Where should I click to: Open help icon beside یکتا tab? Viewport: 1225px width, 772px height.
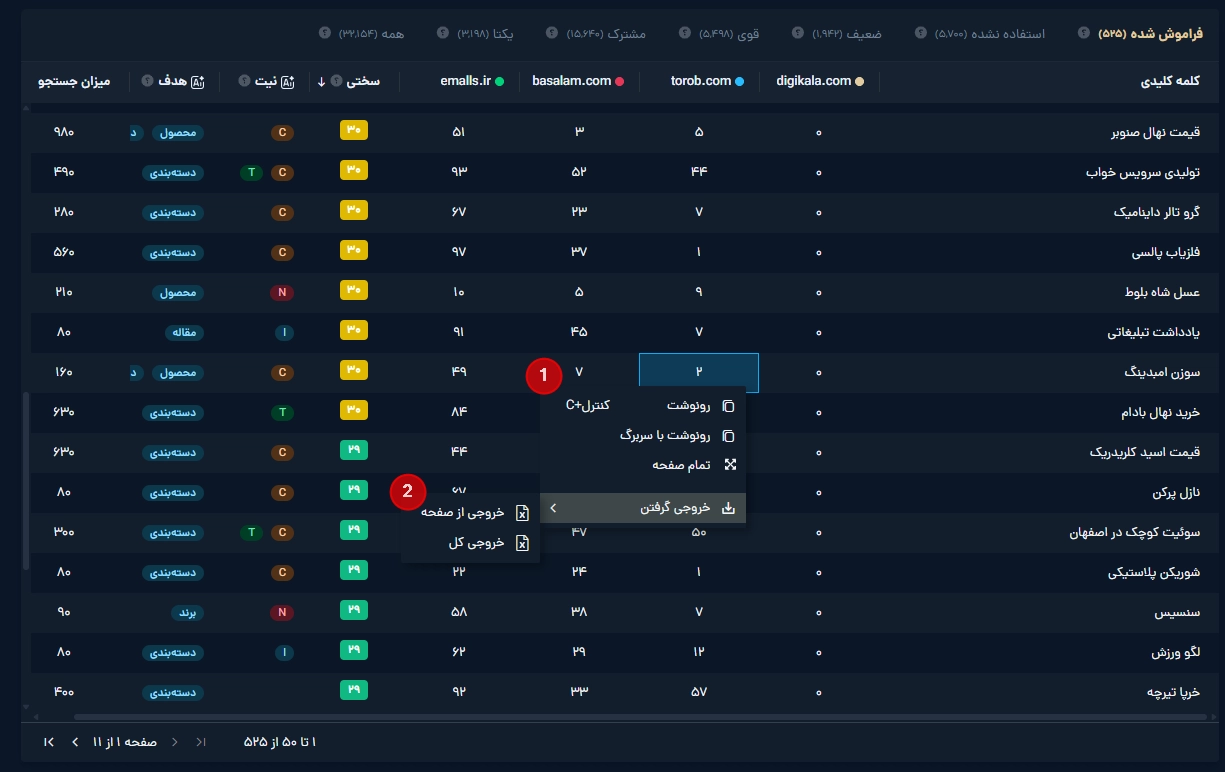[x=442, y=33]
